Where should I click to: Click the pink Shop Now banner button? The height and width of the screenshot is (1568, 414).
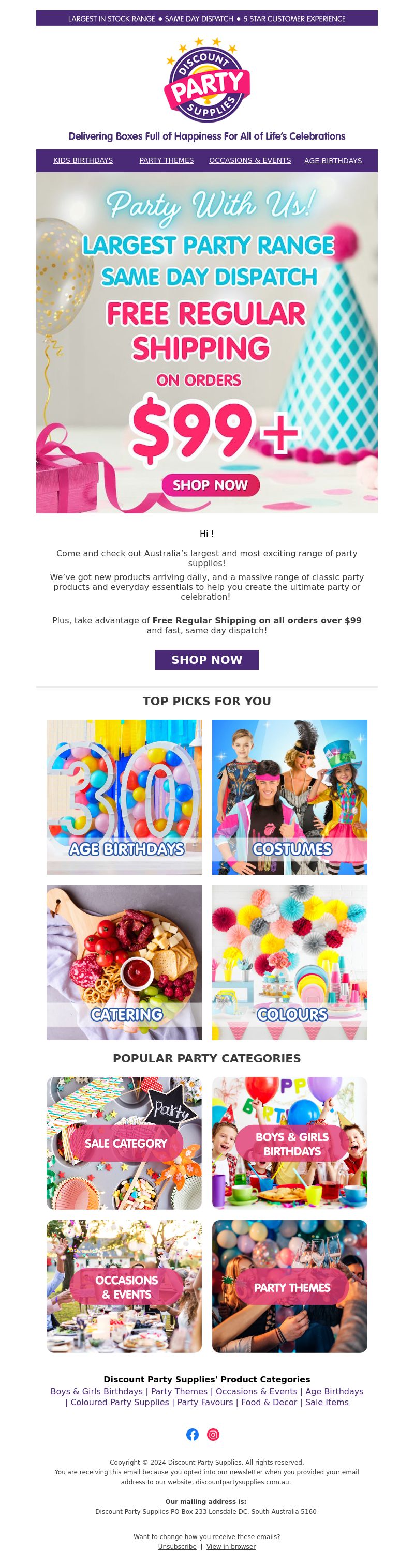pyautogui.click(x=210, y=485)
